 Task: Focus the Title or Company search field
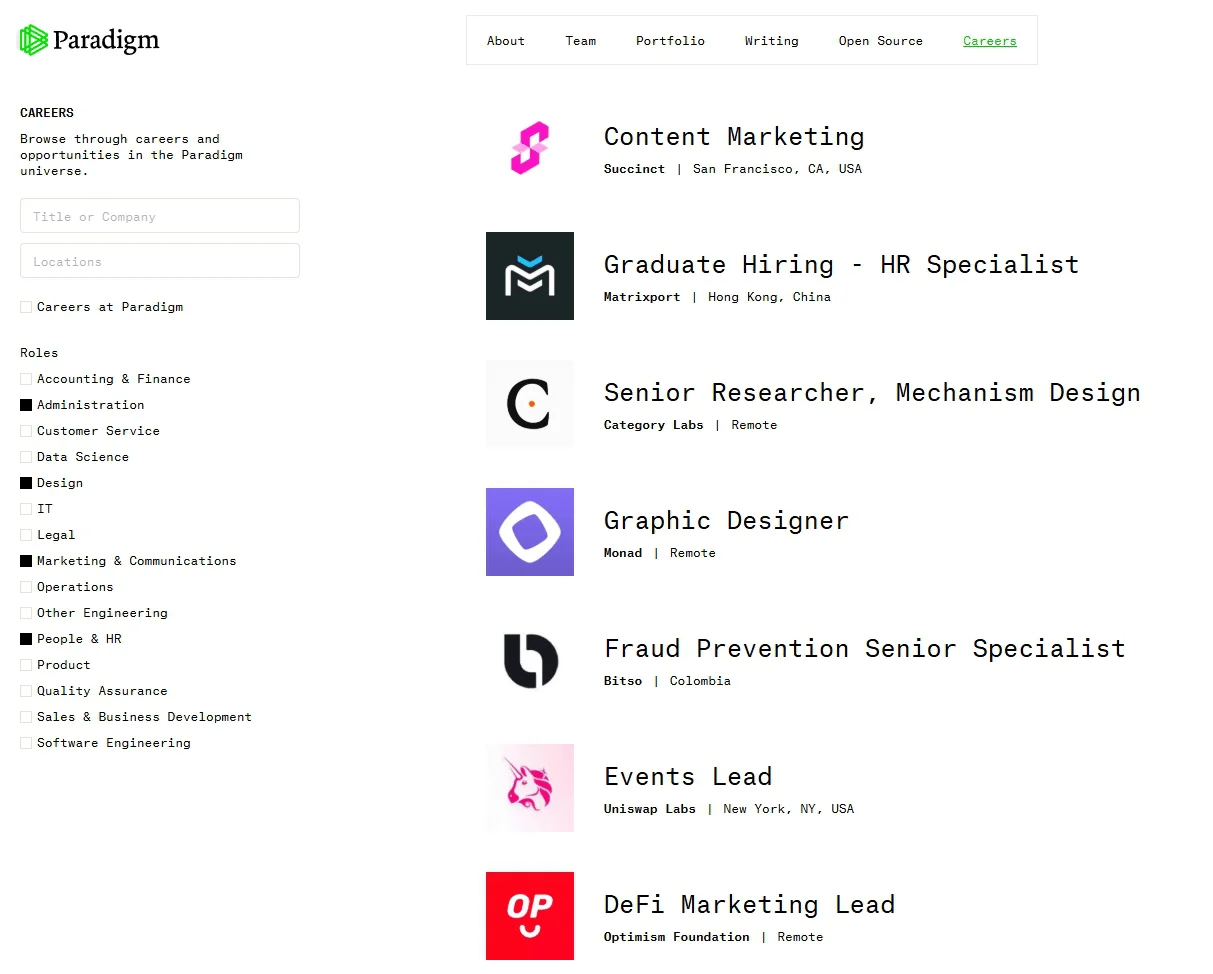(x=160, y=216)
